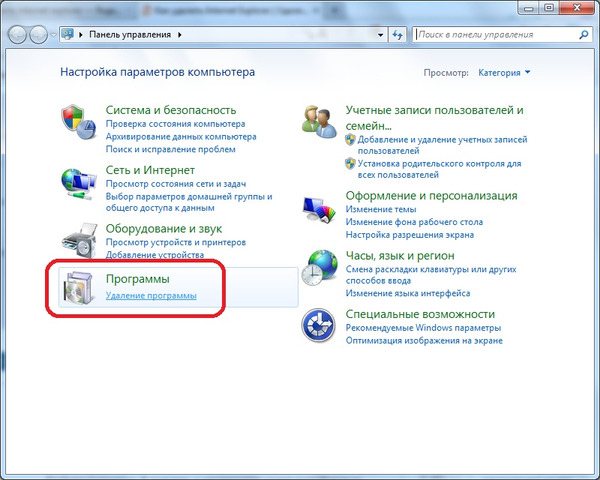This screenshot has width=600, height=480.
Task: Open Выбор параметров домашней группы link
Action: coord(189,202)
